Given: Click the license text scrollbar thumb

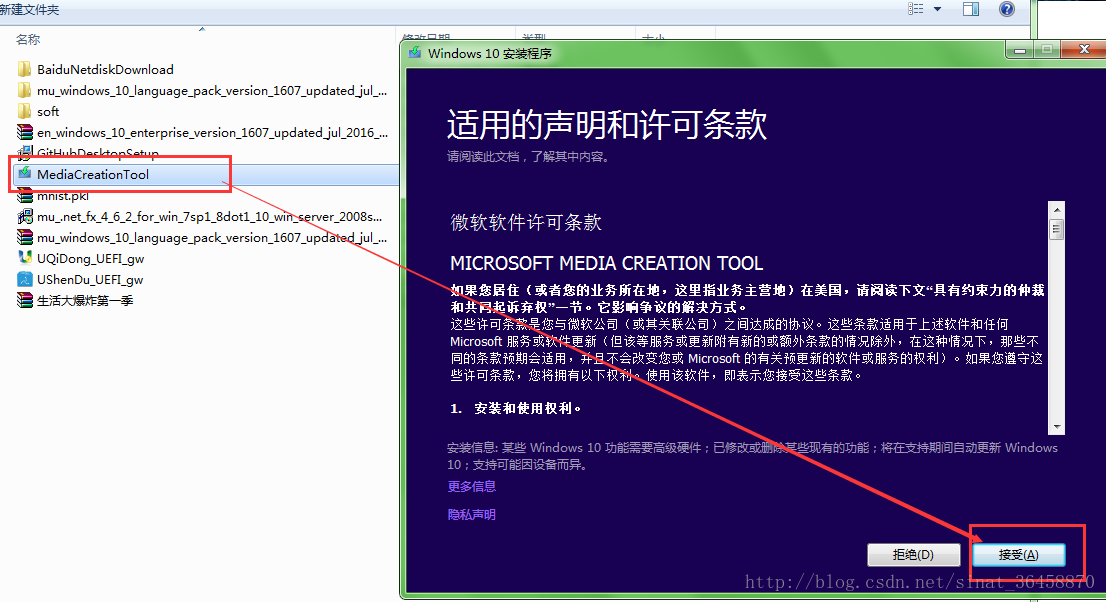Looking at the screenshot, I should [x=1057, y=229].
